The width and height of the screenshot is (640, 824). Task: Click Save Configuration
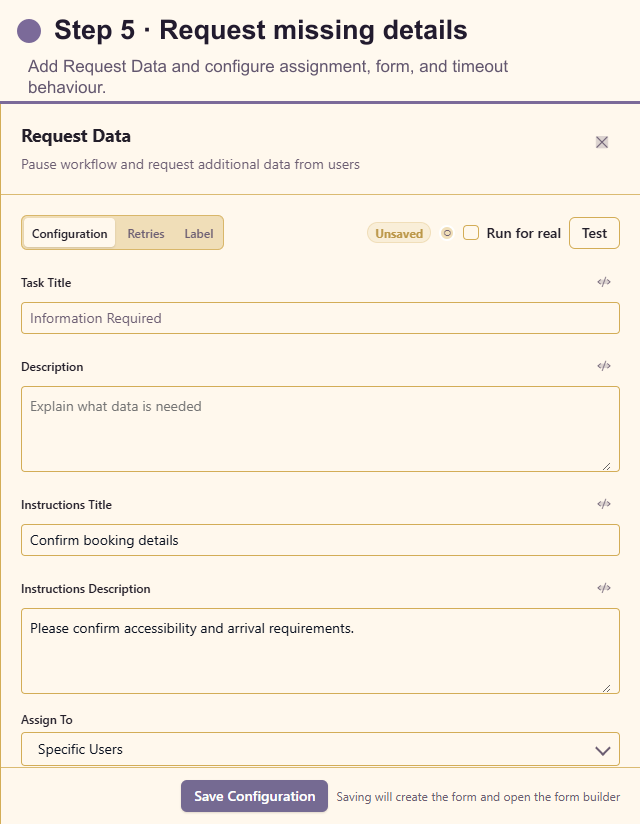(254, 796)
